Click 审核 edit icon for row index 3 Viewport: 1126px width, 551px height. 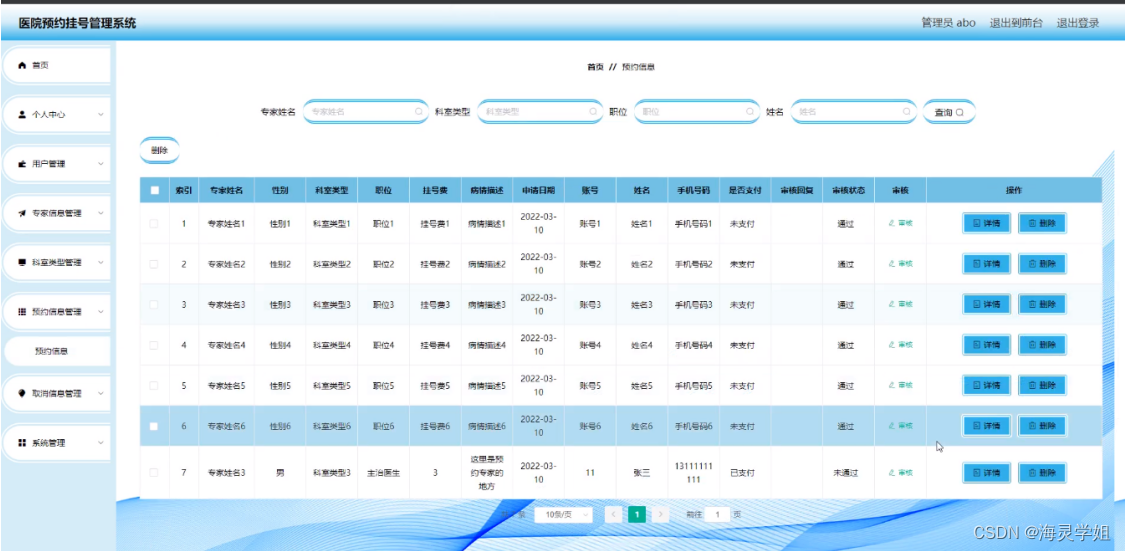coord(893,304)
